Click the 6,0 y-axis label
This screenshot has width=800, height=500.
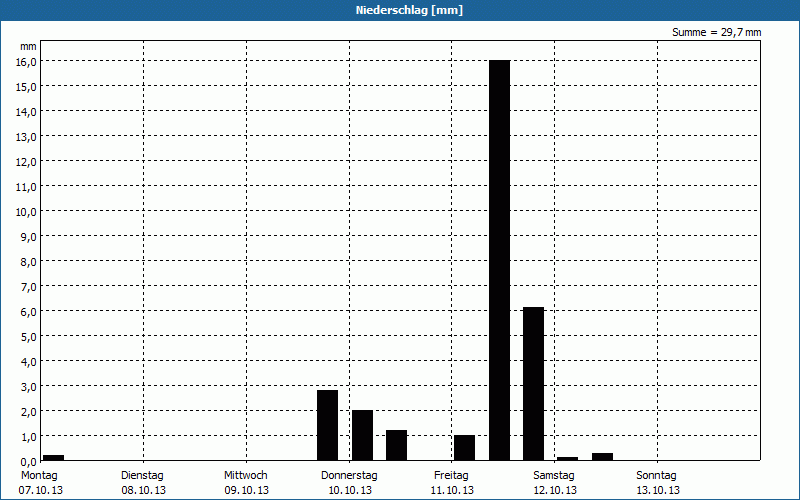(28, 312)
